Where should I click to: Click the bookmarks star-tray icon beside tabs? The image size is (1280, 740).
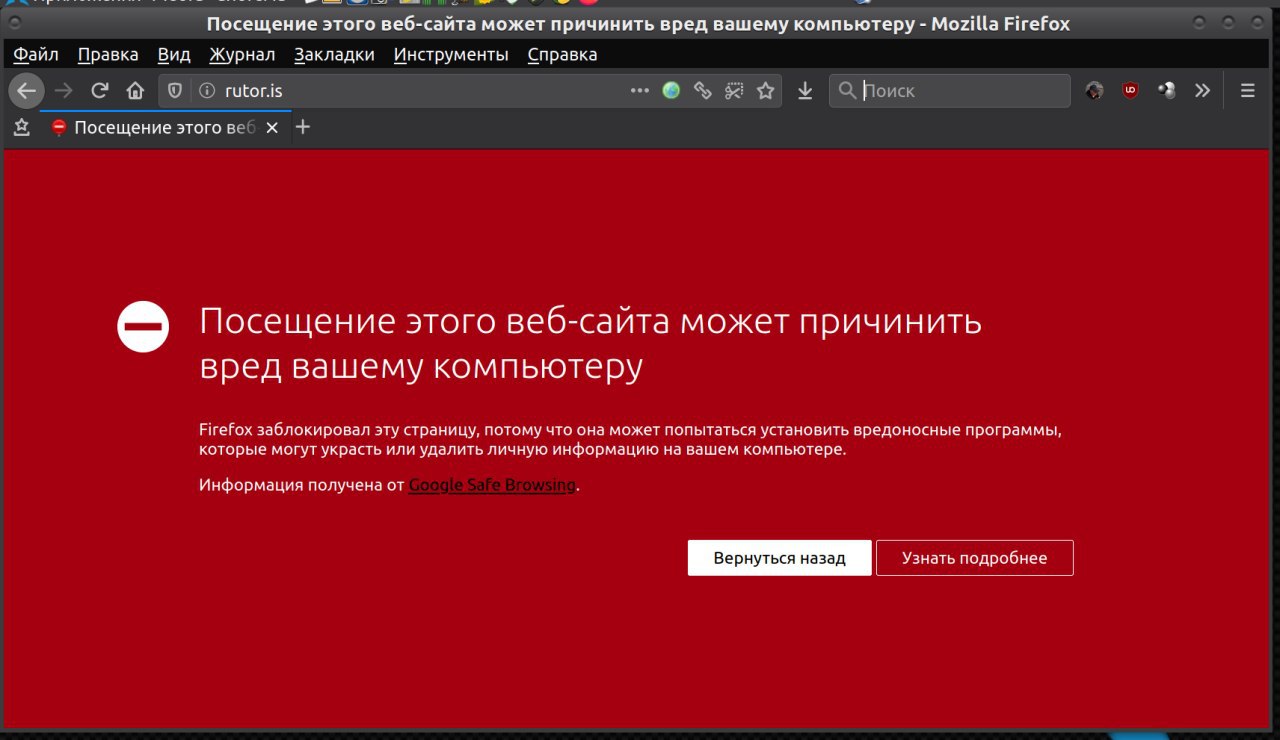pos(22,127)
